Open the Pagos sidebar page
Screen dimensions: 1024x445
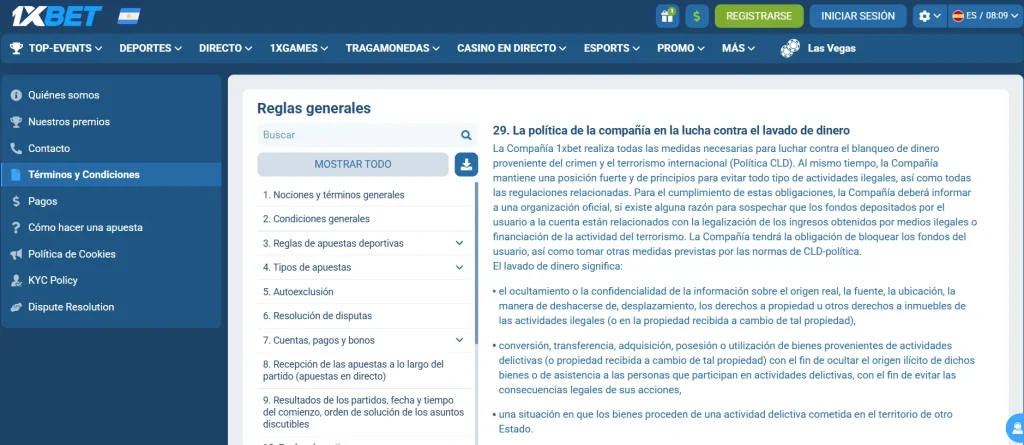(x=111, y=201)
